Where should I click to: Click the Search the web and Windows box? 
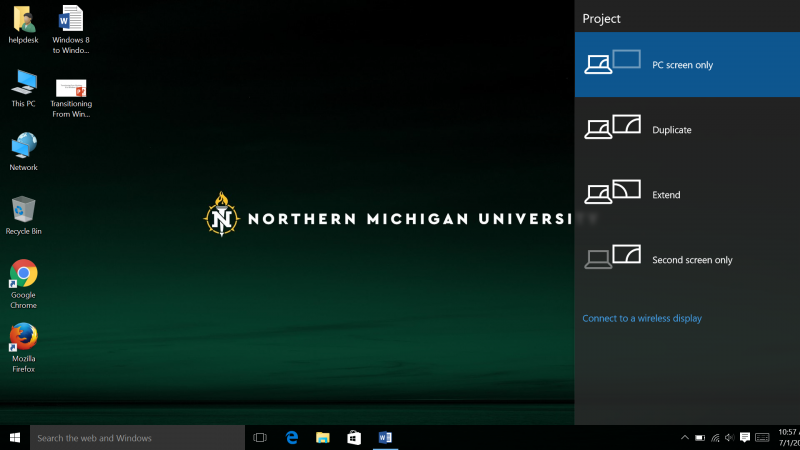click(137, 437)
